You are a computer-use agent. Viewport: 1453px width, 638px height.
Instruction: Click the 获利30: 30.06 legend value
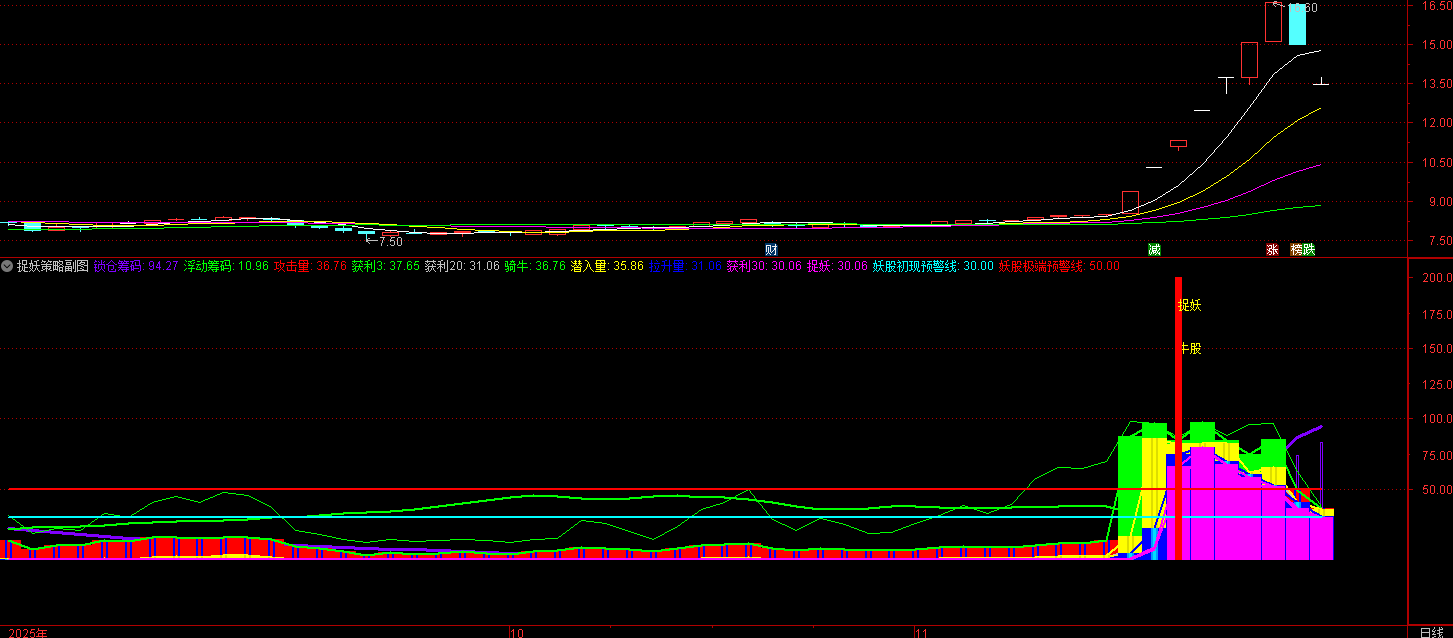point(764,266)
